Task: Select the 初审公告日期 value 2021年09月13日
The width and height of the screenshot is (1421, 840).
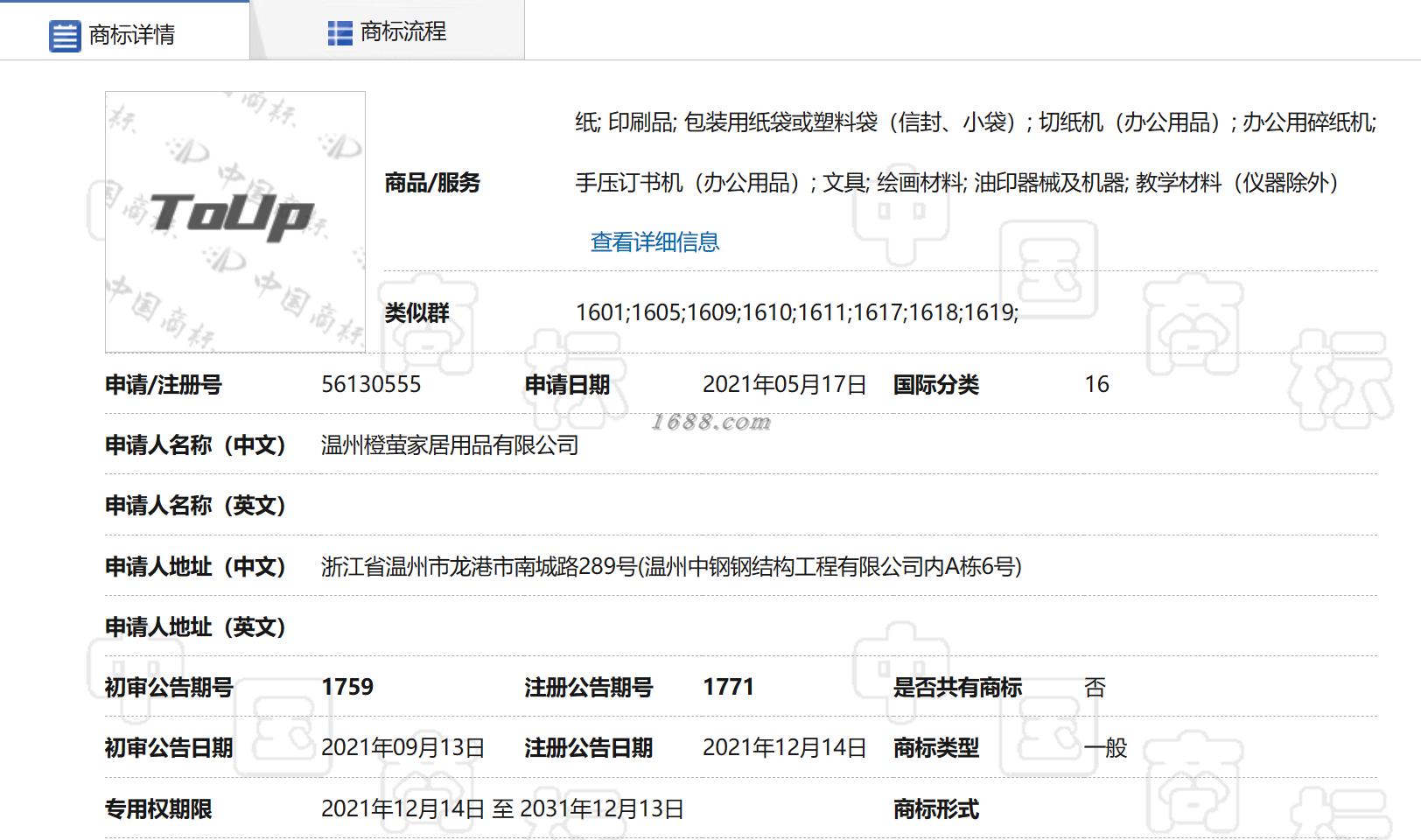Action: (x=402, y=748)
